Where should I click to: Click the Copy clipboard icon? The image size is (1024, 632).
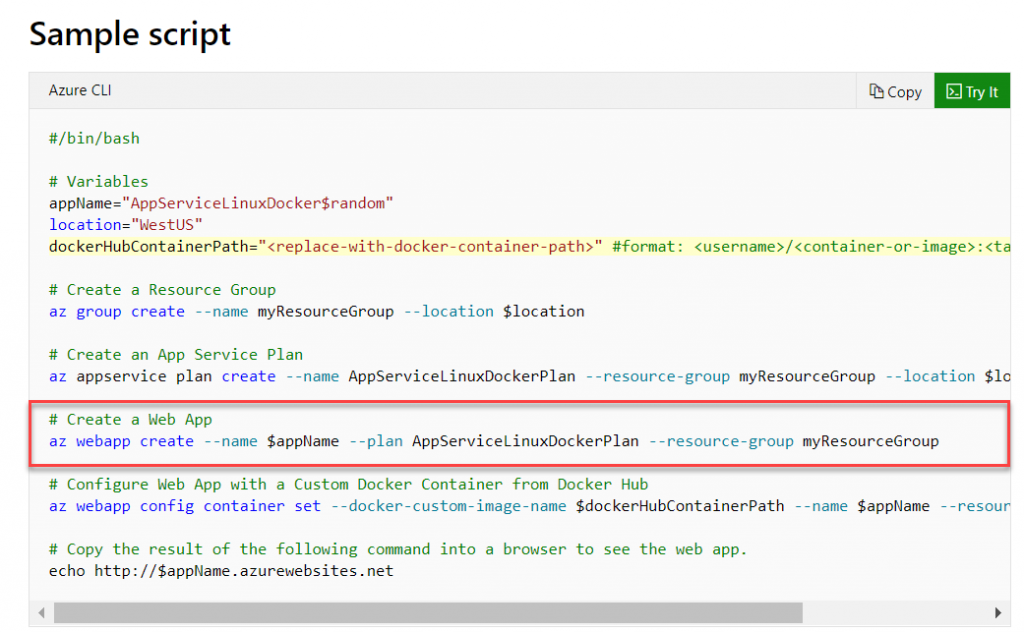(x=876, y=91)
